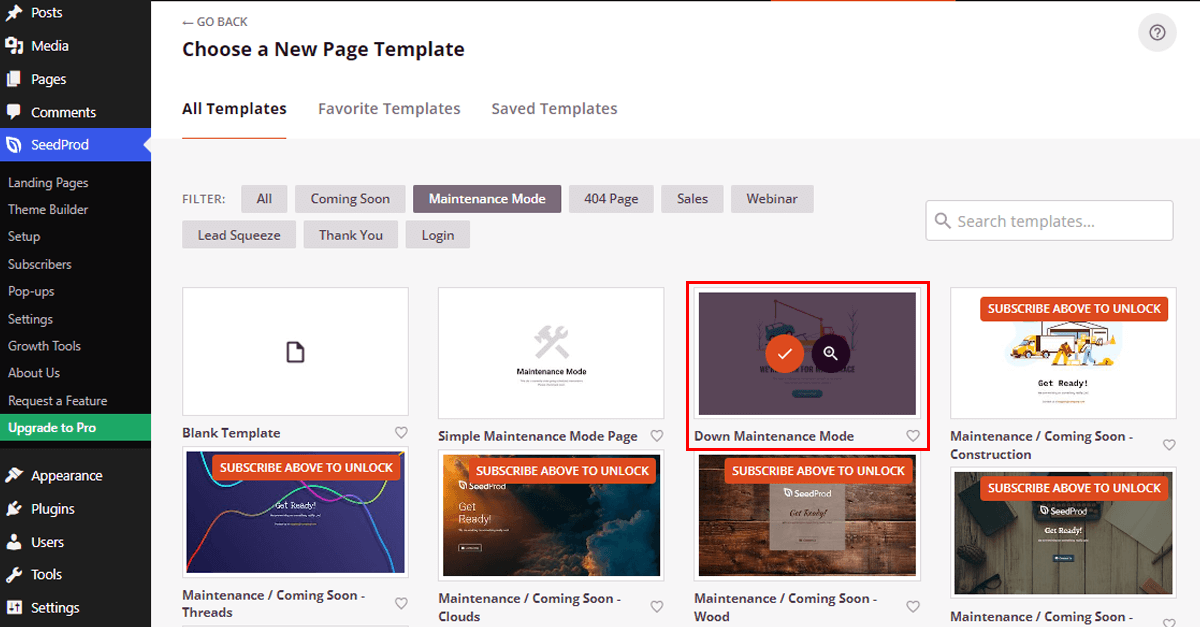This screenshot has width=1200, height=627.
Task: Select the Threads template thumbnail
Action: tap(295, 514)
